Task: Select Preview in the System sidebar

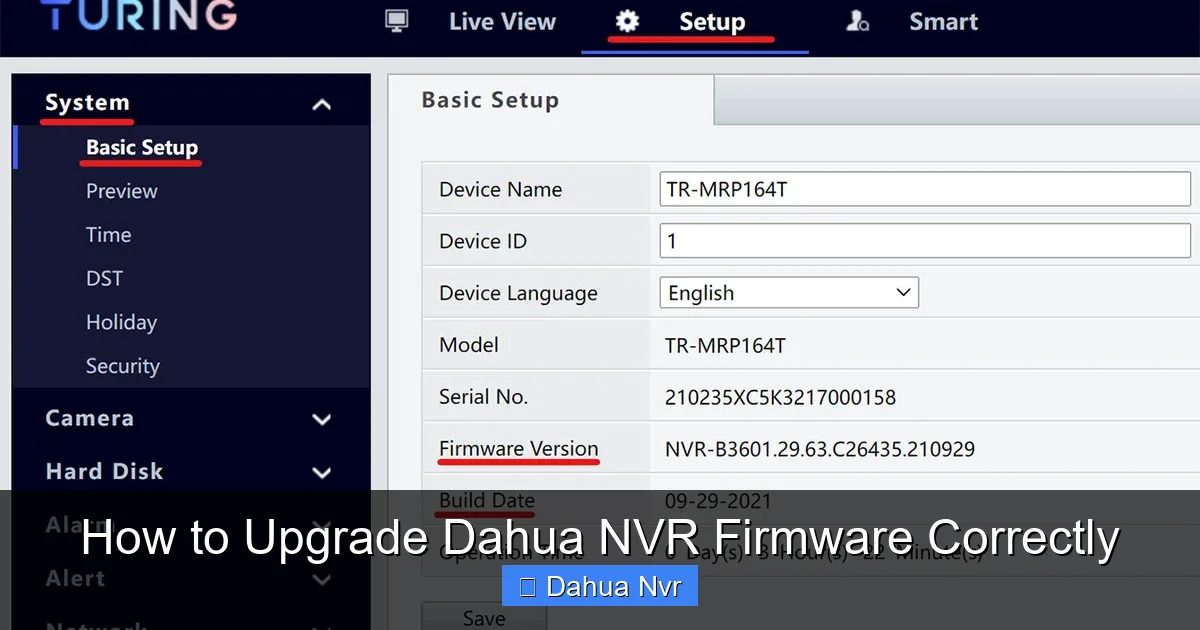Action: [x=121, y=190]
